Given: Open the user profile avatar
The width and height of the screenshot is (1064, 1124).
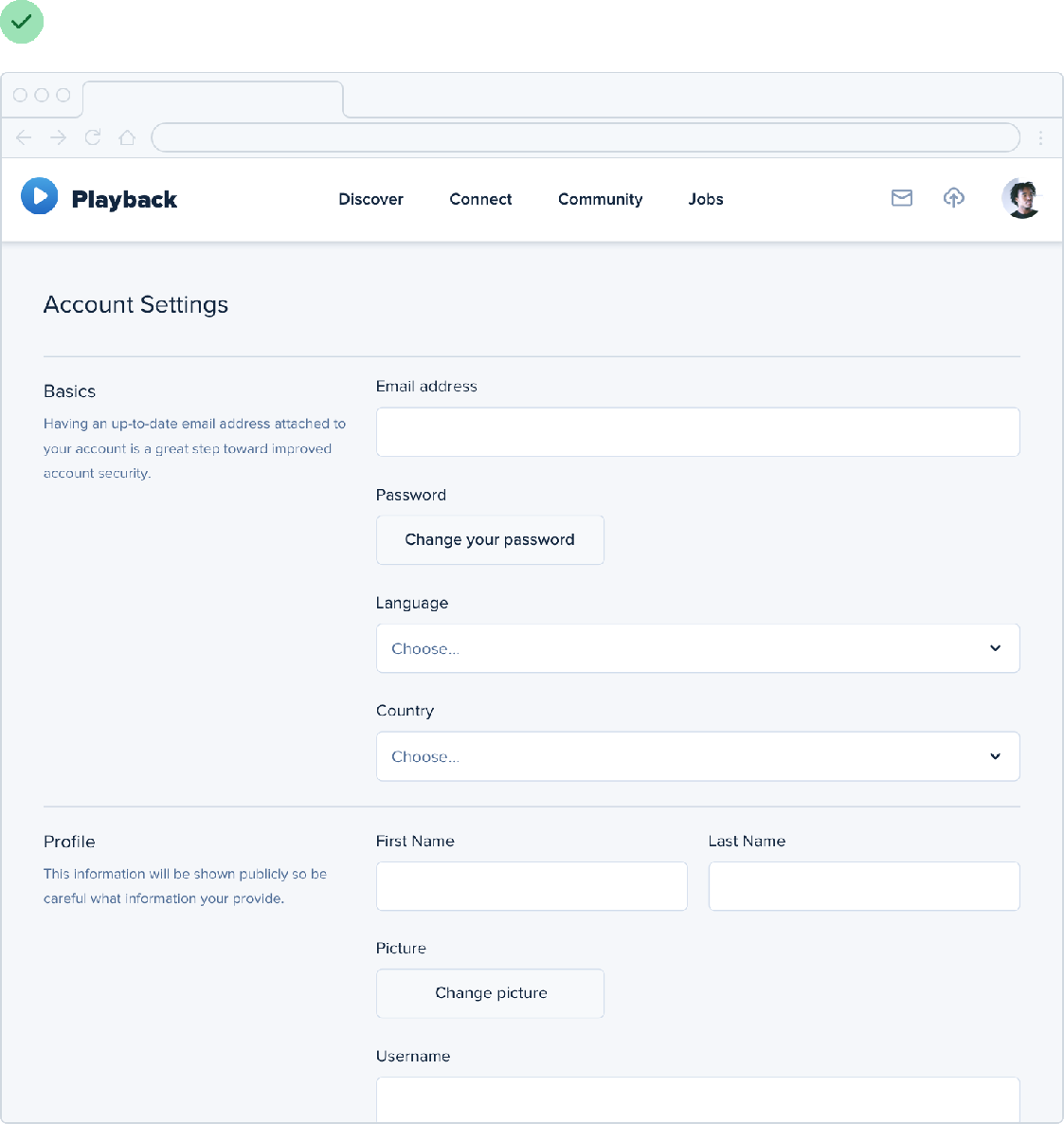Looking at the screenshot, I should 1020,198.
